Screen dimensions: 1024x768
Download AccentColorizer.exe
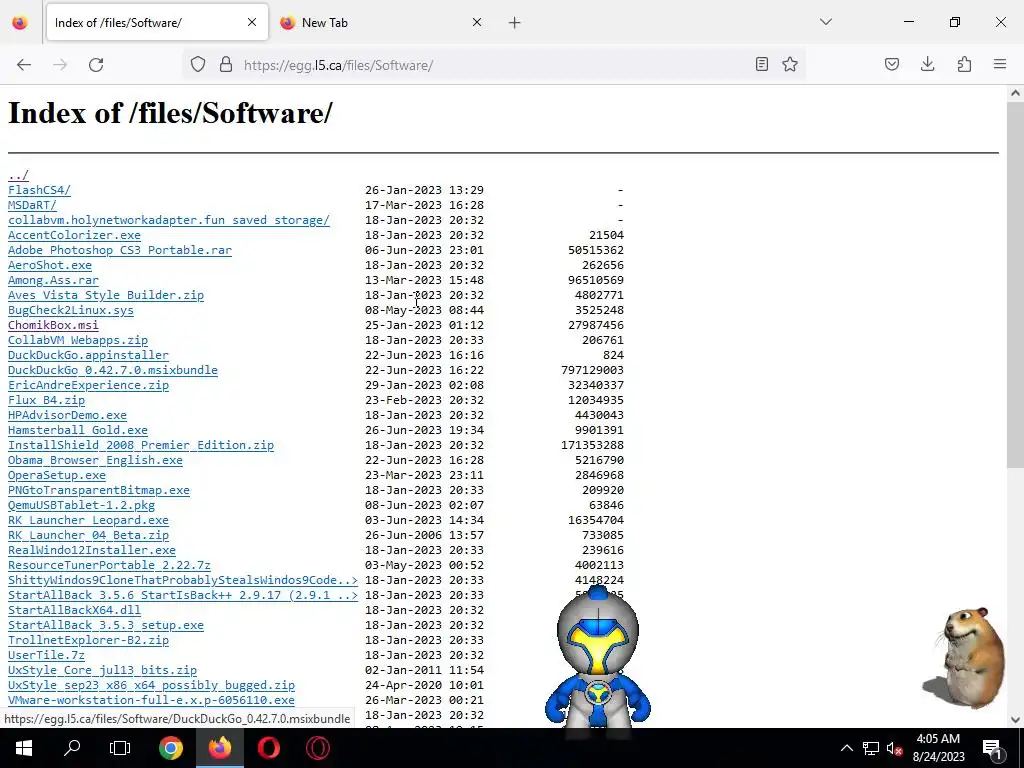coord(74,235)
